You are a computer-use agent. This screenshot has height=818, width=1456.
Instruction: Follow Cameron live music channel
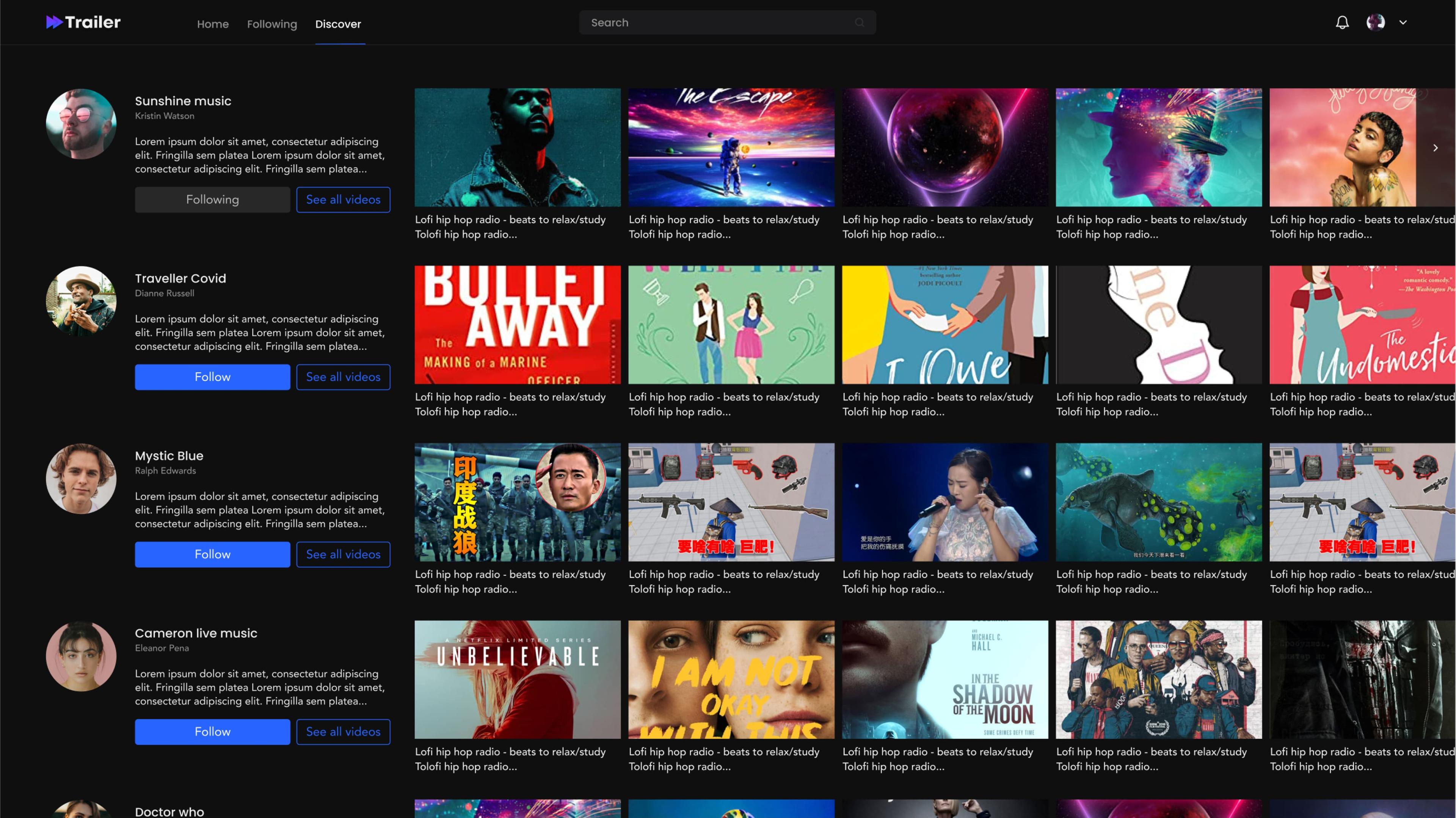tap(212, 732)
